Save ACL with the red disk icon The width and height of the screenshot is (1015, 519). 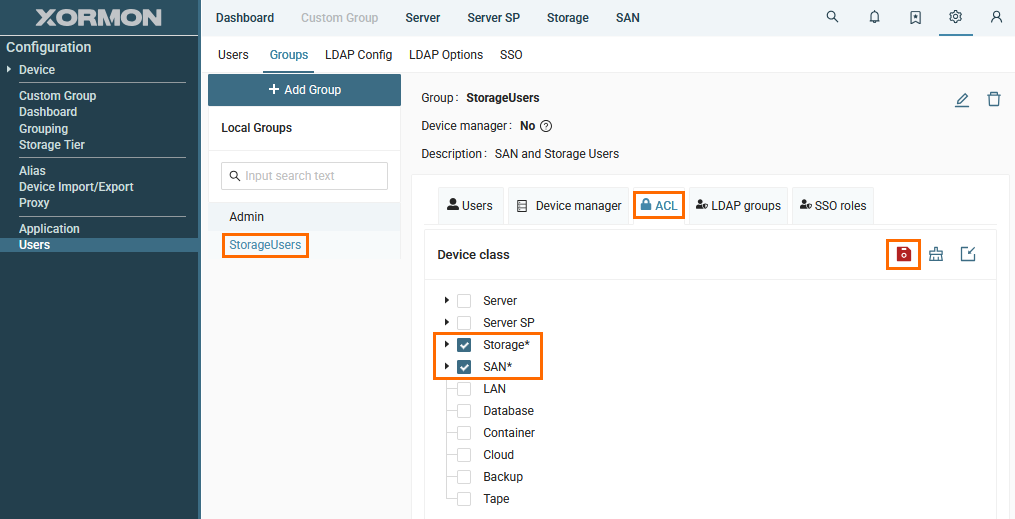(x=903, y=254)
